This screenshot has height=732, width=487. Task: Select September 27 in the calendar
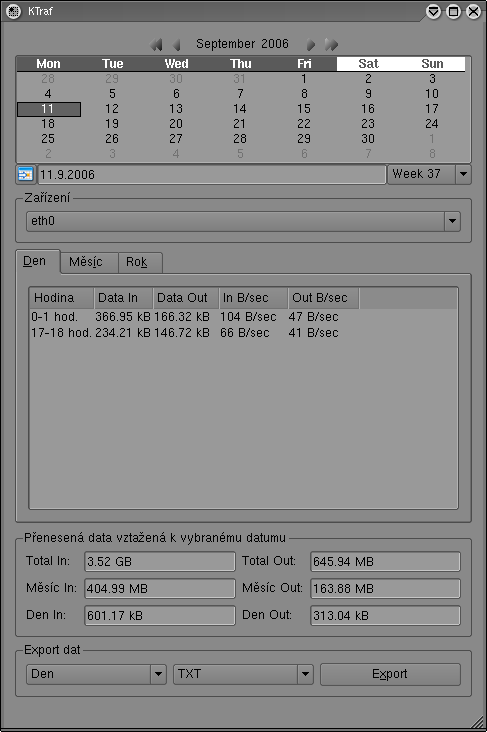tap(176, 139)
